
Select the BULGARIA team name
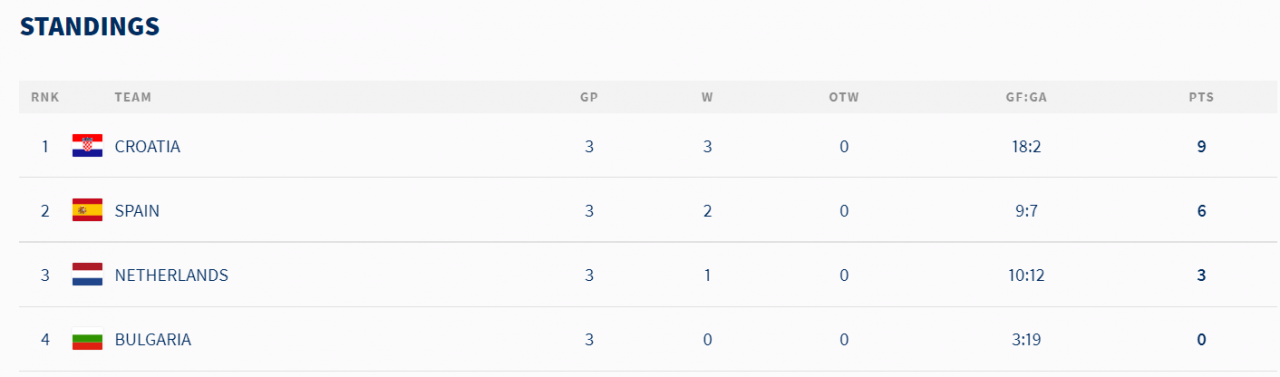click(153, 340)
